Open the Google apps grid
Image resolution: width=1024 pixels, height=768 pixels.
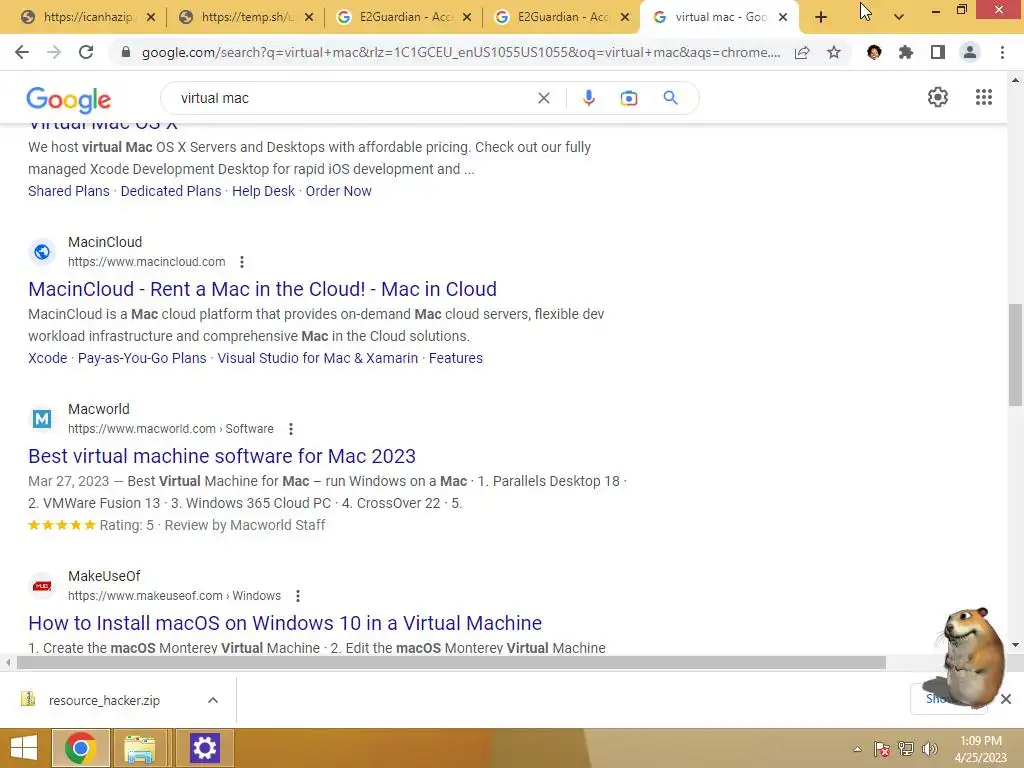[x=984, y=97]
